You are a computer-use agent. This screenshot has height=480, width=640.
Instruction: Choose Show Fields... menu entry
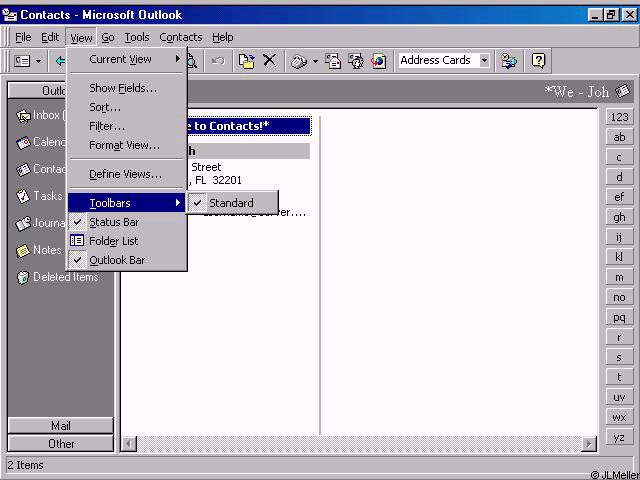tap(127, 88)
